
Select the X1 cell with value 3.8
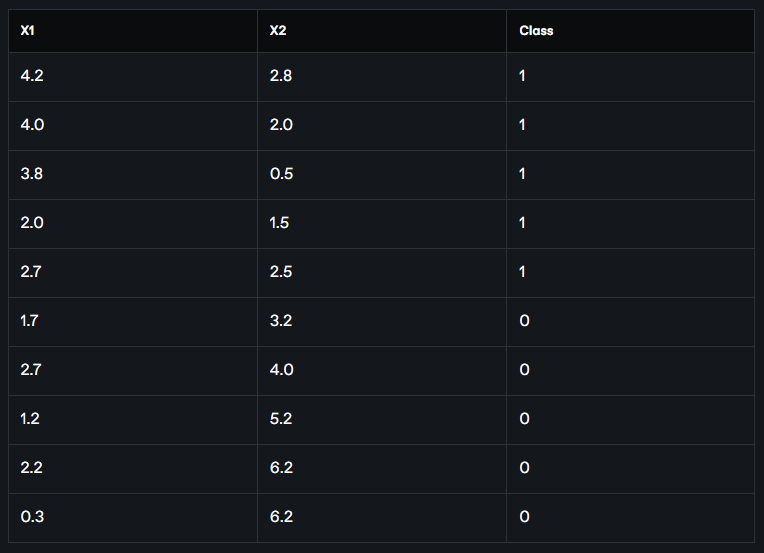(32, 174)
